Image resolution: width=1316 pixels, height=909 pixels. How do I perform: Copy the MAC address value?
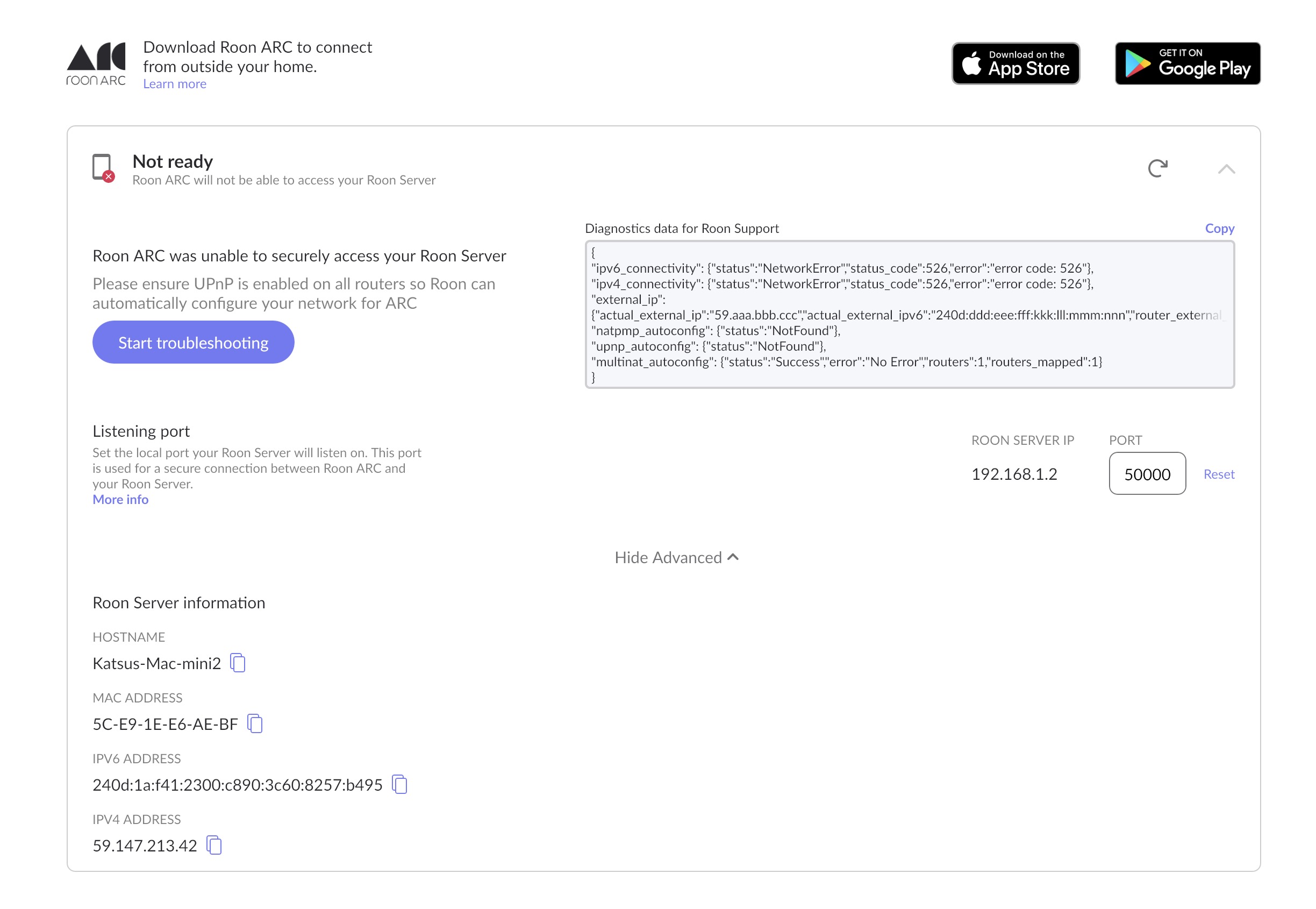(255, 723)
